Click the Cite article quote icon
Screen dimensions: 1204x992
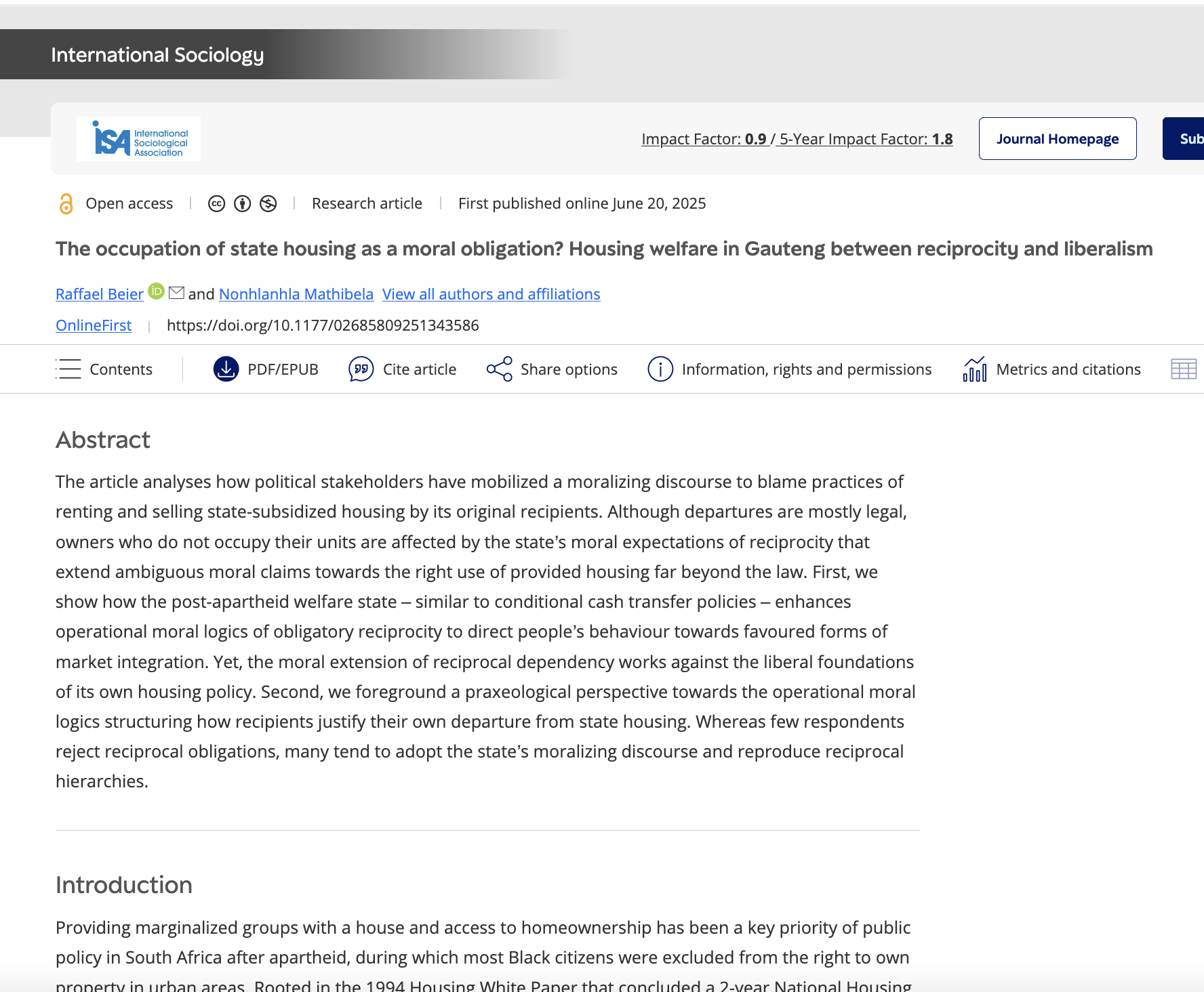click(361, 369)
